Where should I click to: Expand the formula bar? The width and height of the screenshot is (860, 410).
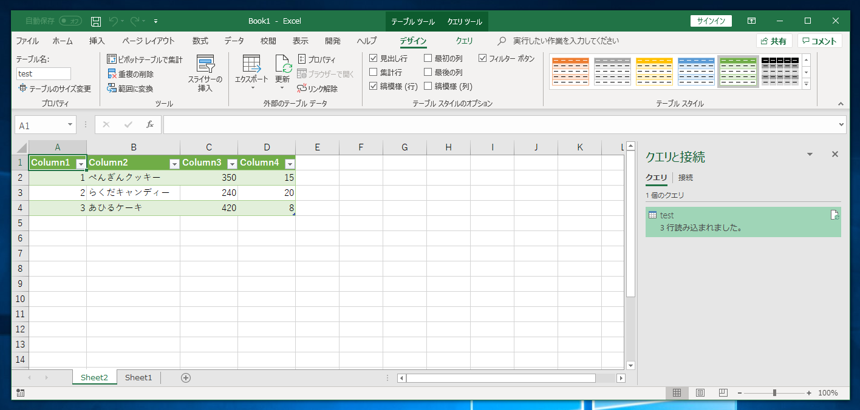[842, 125]
